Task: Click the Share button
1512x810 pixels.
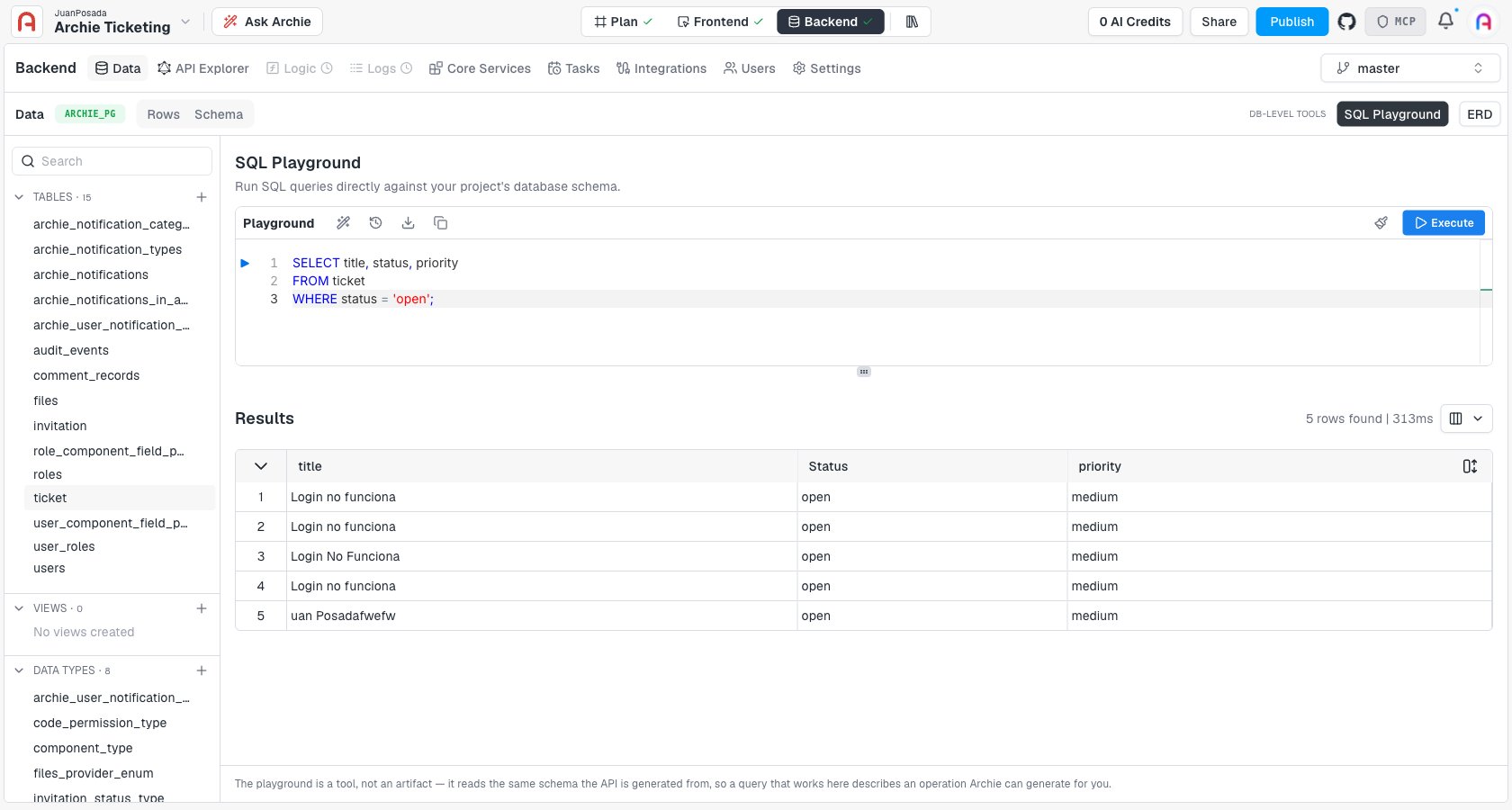Action: click(1219, 22)
